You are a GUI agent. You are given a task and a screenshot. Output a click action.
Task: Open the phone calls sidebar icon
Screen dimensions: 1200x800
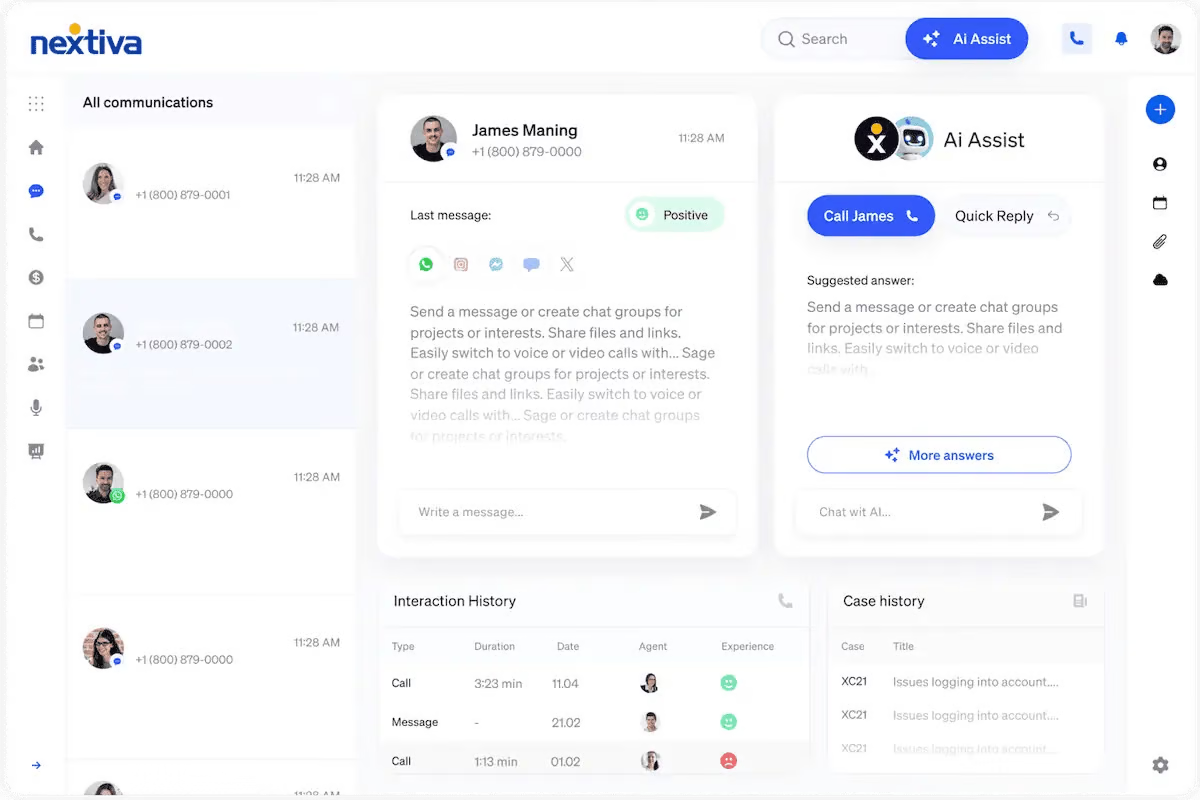[36, 235]
